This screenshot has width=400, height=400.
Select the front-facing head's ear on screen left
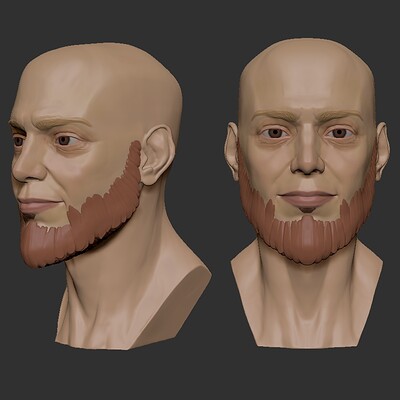coord(232,151)
